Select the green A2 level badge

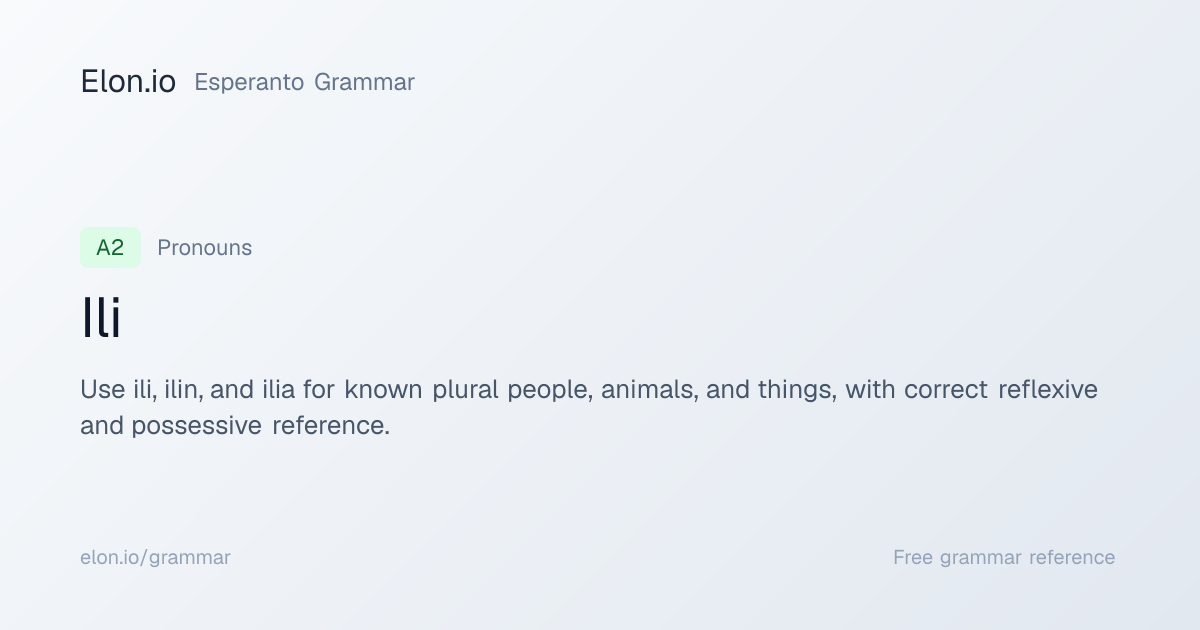(110, 247)
